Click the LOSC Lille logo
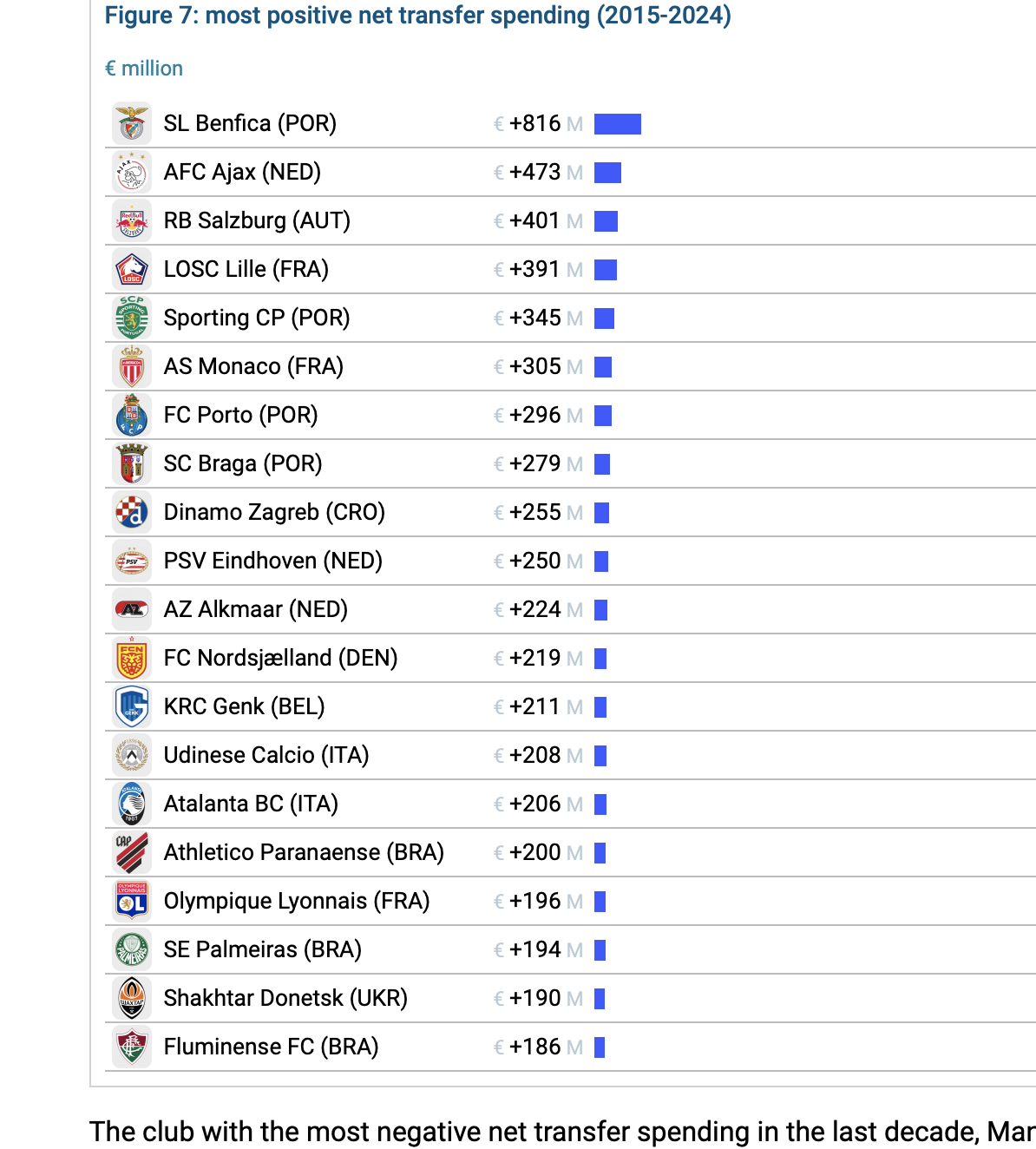The height and width of the screenshot is (1149, 1036). pyautogui.click(x=132, y=269)
